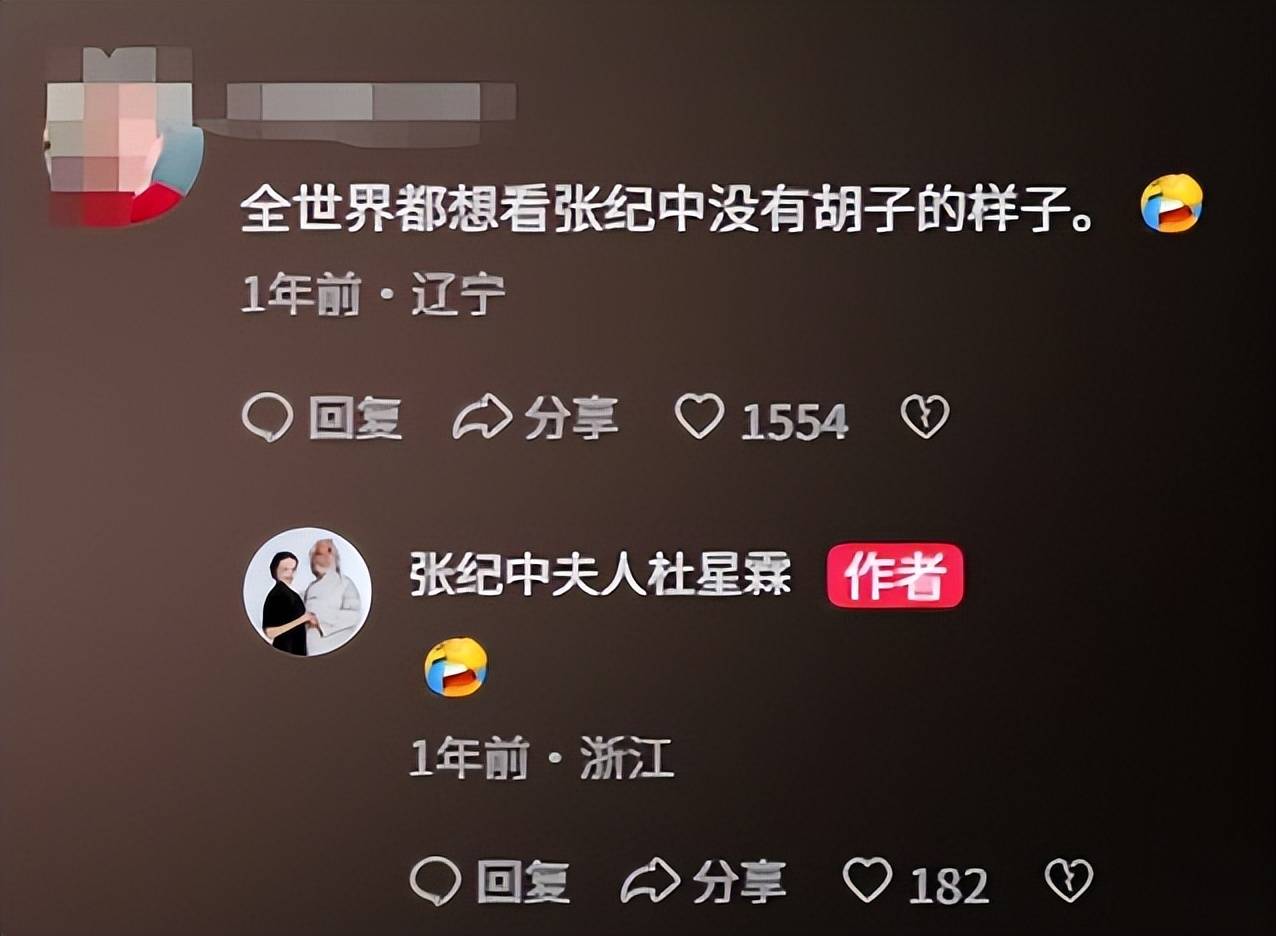
Task: Like the author's reply with 182 likes
Action: 867,881
